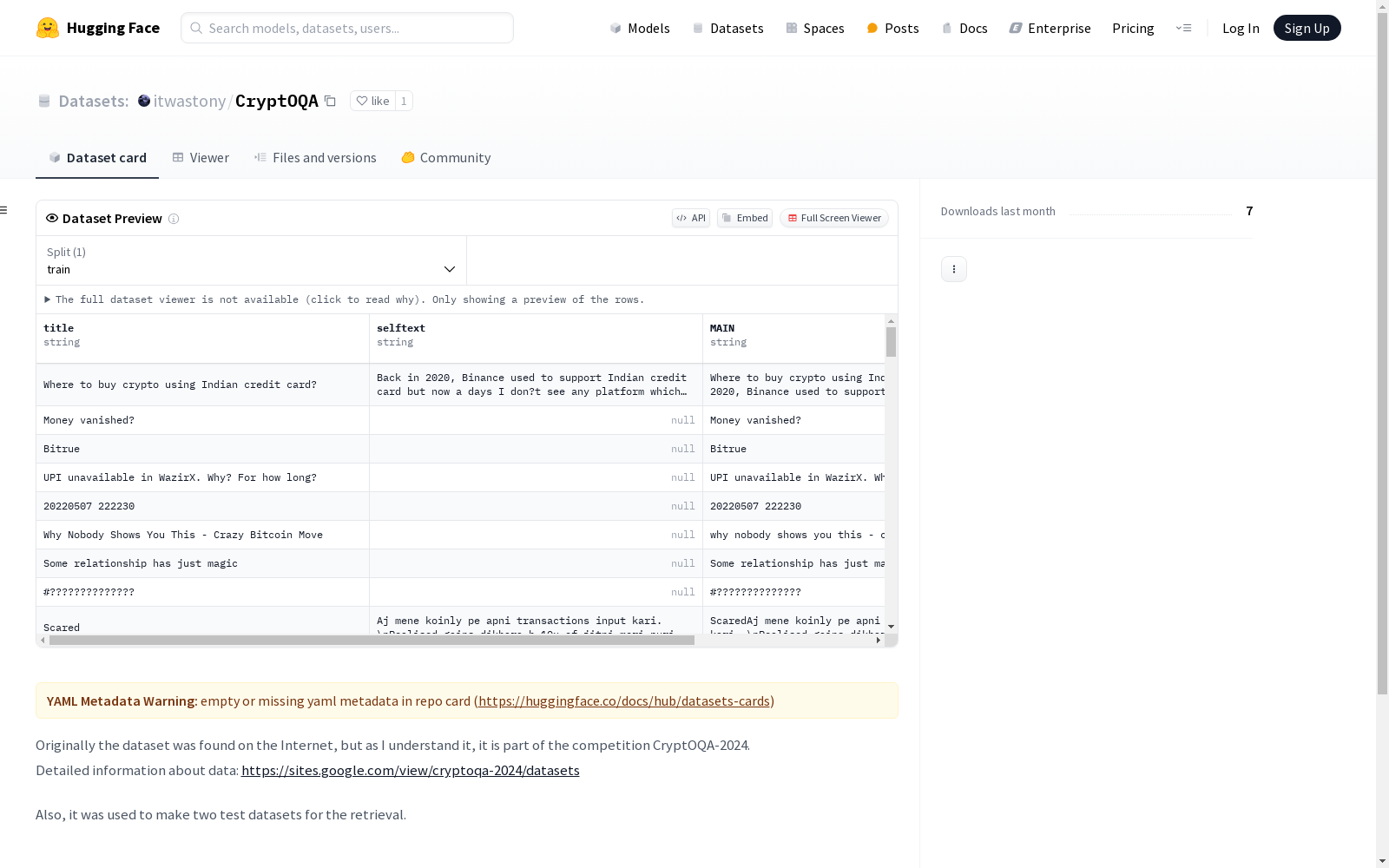Open the Full Screen Viewer
Screen dimensions: 1389x868
click(x=834, y=218)
